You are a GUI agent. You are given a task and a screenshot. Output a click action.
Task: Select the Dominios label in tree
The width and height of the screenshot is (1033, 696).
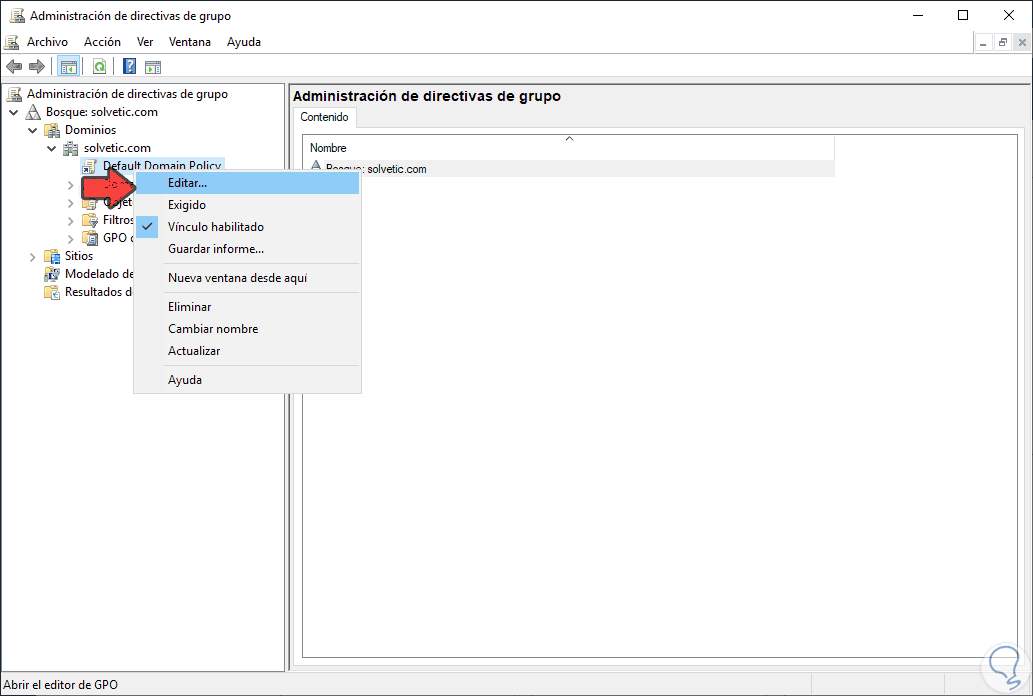point(90,130)
